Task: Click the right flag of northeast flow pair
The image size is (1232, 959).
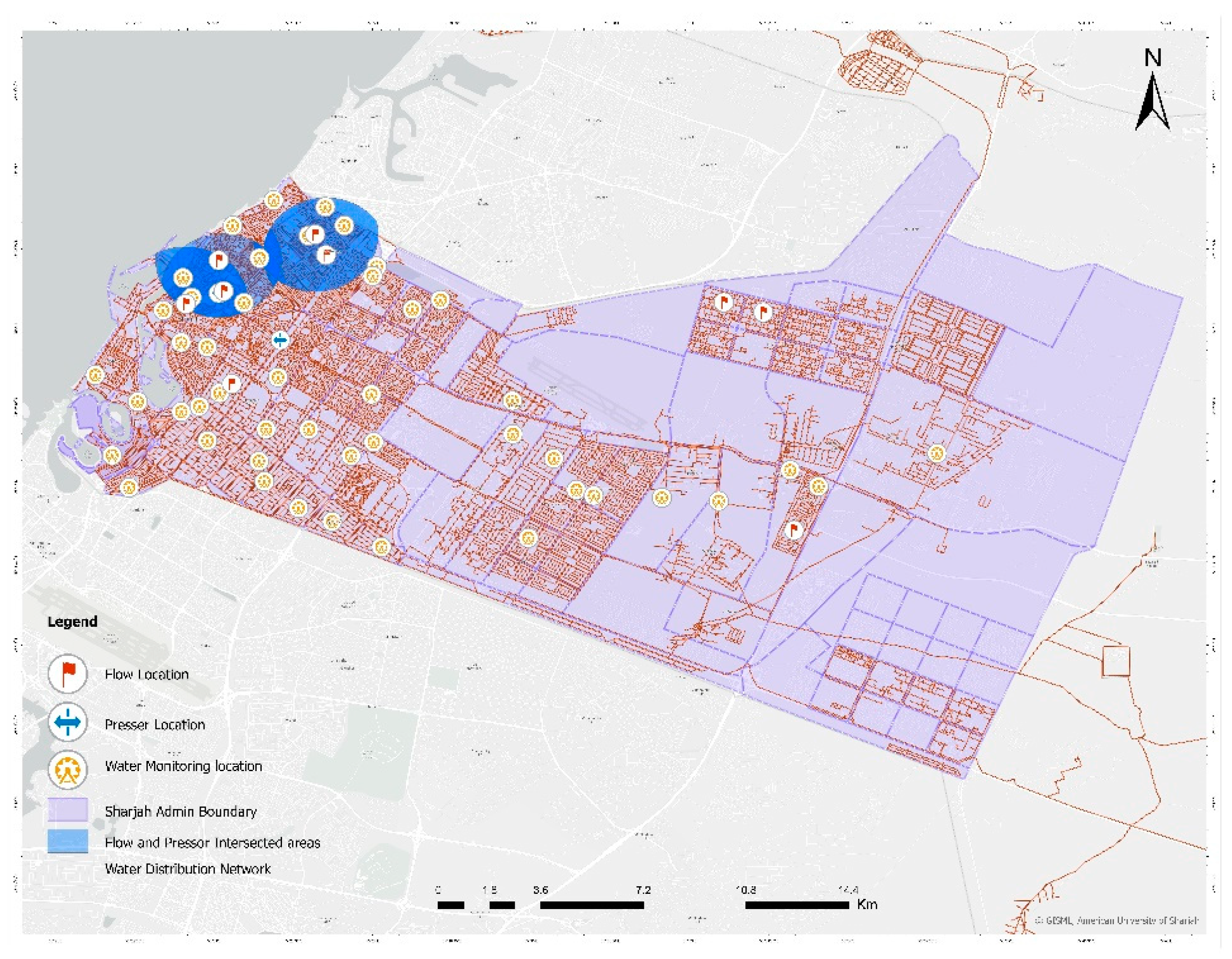Action: coord(763,312)
